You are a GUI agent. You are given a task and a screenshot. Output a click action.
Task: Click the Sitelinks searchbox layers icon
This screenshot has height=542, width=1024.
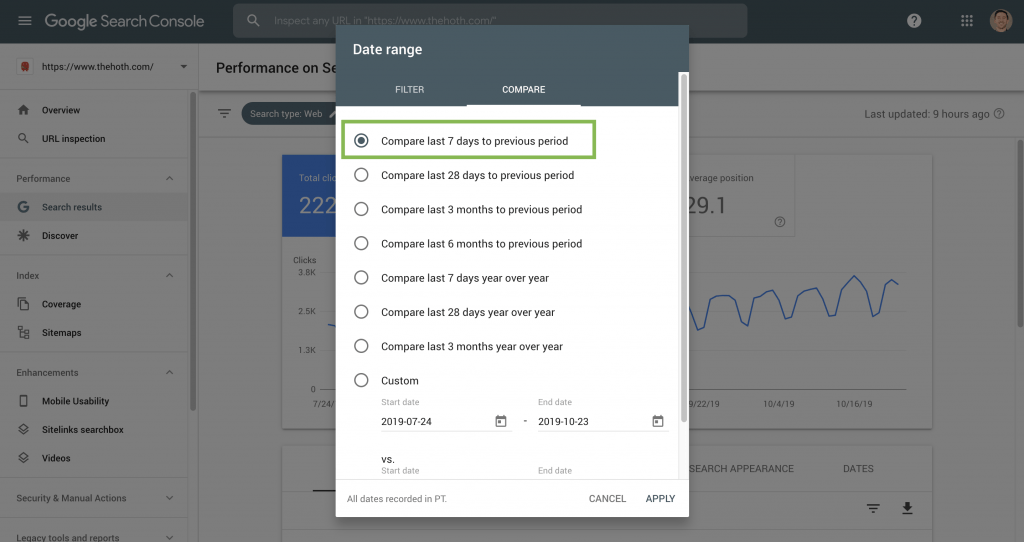click(x=24, y=429)
